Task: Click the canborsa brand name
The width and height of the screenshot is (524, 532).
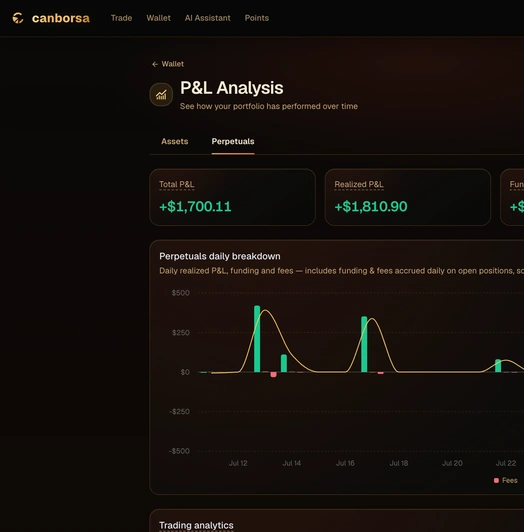Action: (x=61, y=18)
